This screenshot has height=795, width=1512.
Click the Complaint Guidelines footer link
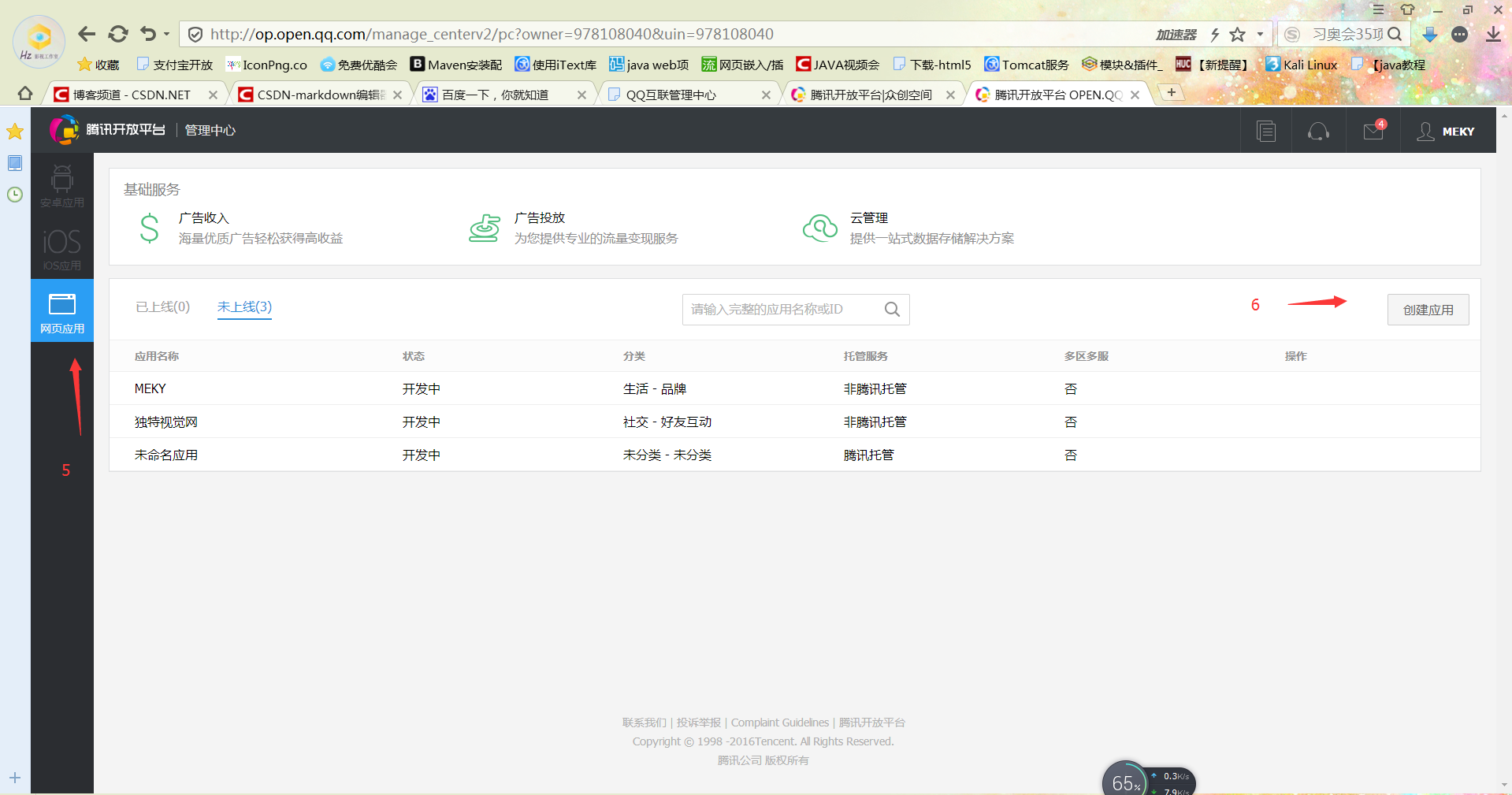pyautogui.click(x=780, y=723)
